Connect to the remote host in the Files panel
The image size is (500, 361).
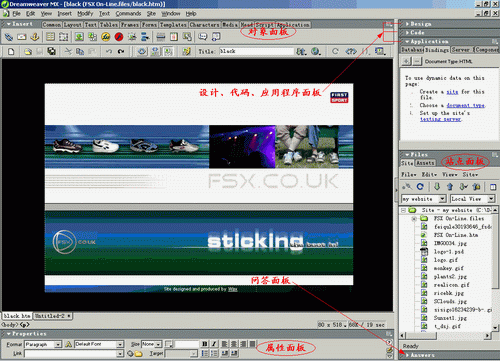(x=407, y=186)
